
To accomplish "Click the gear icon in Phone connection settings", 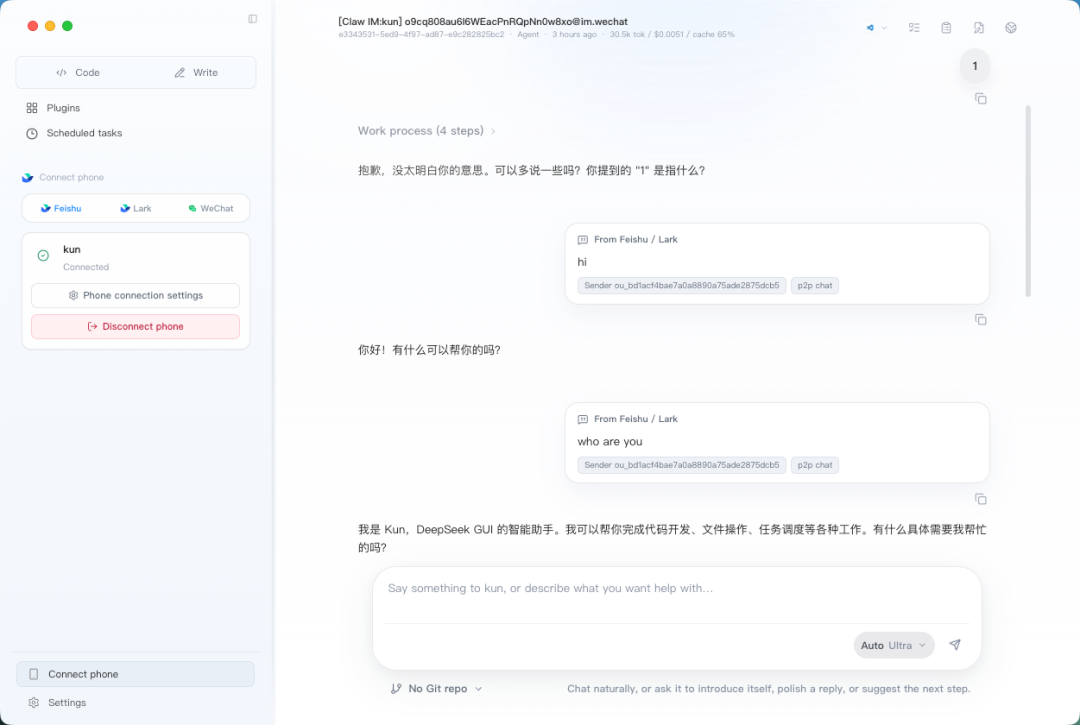I will [74, 295].
